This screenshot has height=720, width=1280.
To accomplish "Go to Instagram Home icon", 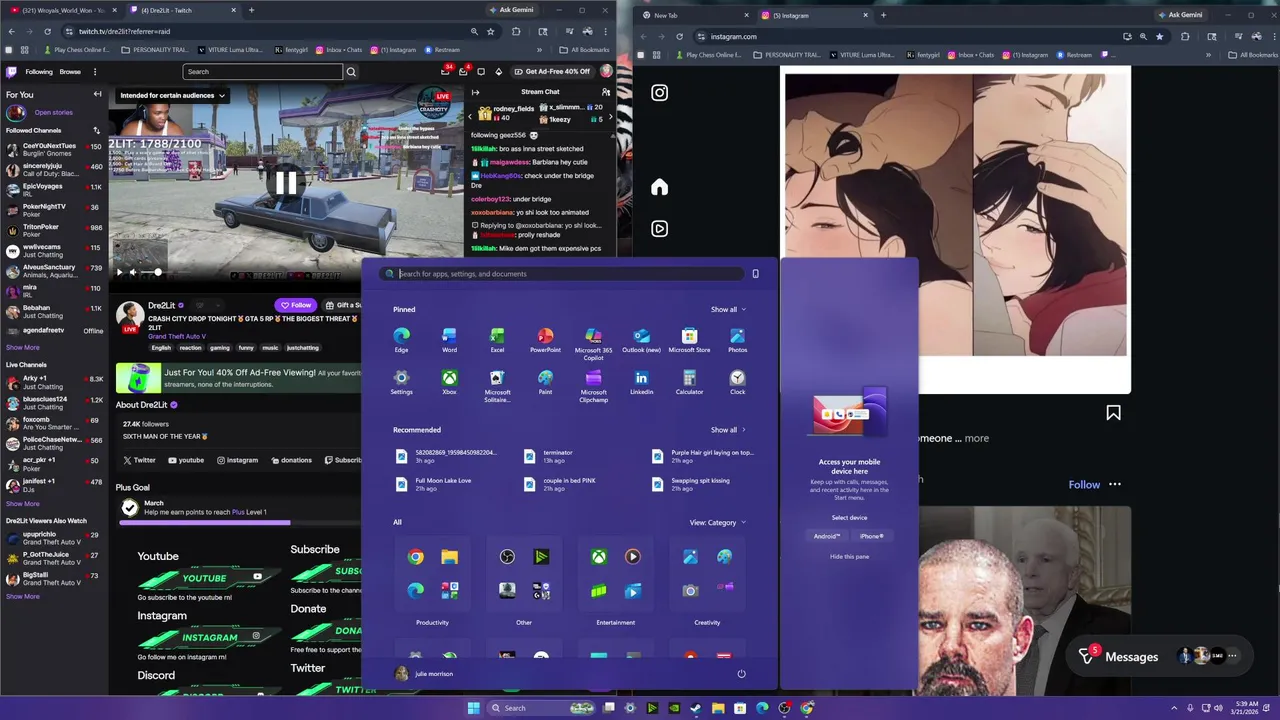I will tap(659, 187).
